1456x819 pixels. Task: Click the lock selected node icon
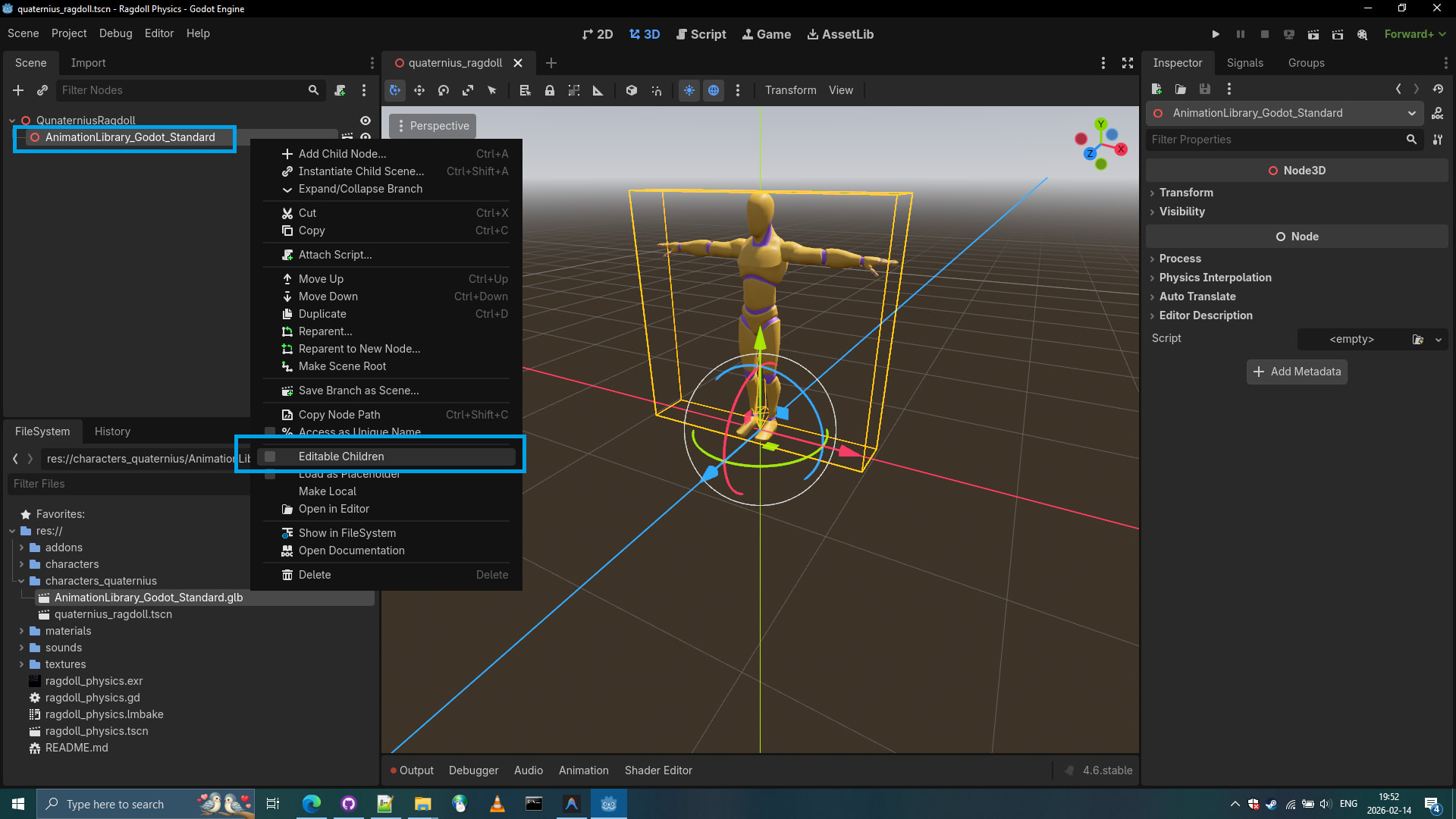click(550, 90)
